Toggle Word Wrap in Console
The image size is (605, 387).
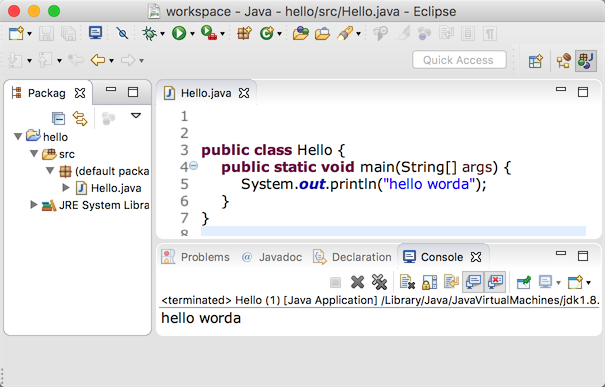[x=451, y=282]
